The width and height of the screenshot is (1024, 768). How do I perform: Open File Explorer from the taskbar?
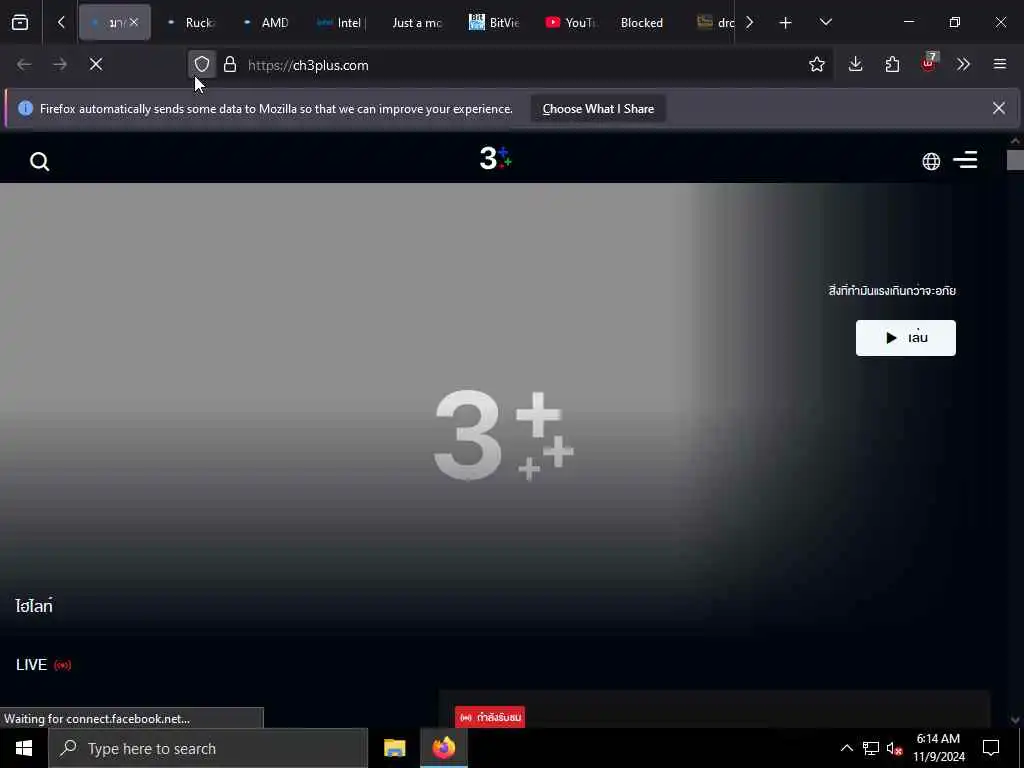pos(394,748)
